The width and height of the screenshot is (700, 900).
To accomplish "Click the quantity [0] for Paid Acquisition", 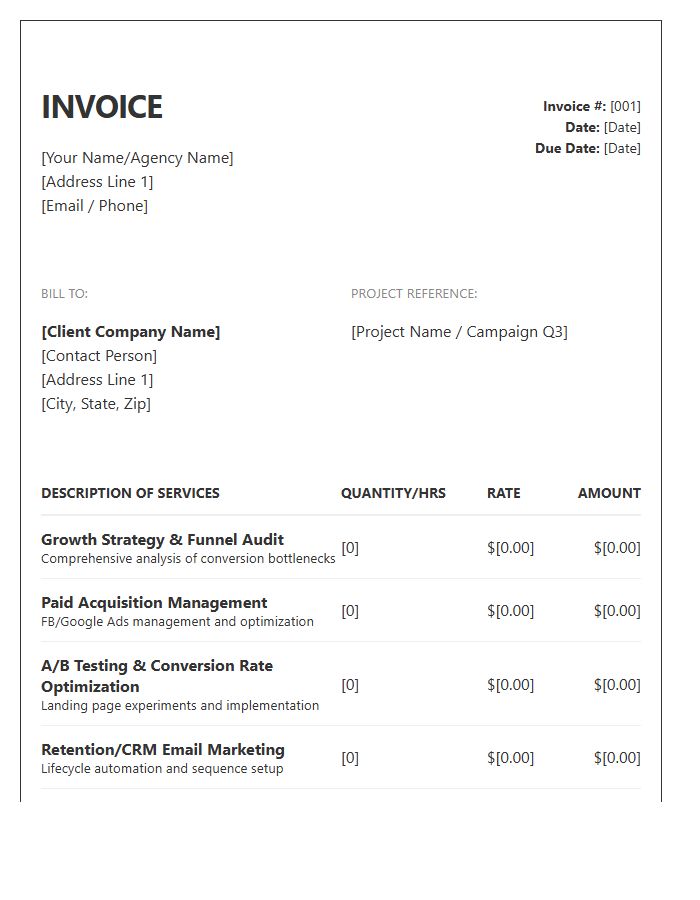I will coord(350,611).
